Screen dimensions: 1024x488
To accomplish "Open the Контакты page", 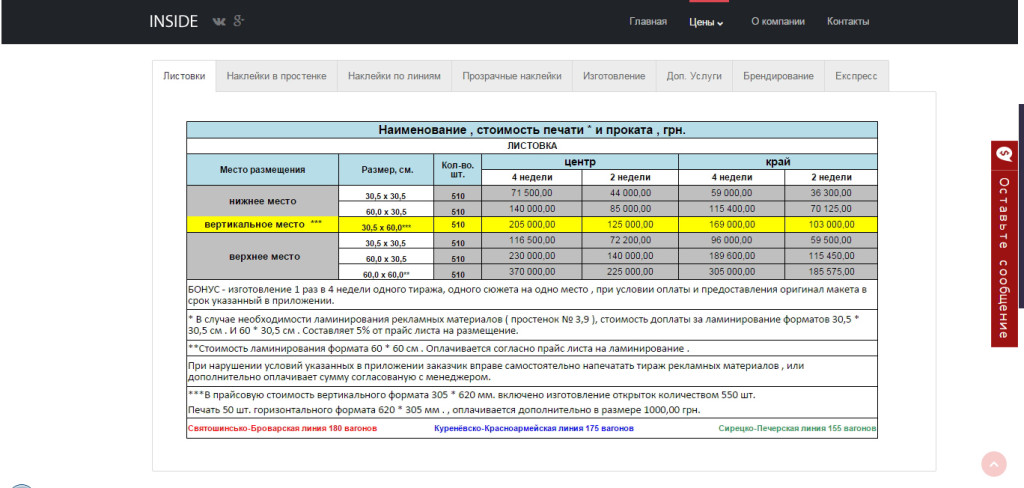I will (847, 22).
